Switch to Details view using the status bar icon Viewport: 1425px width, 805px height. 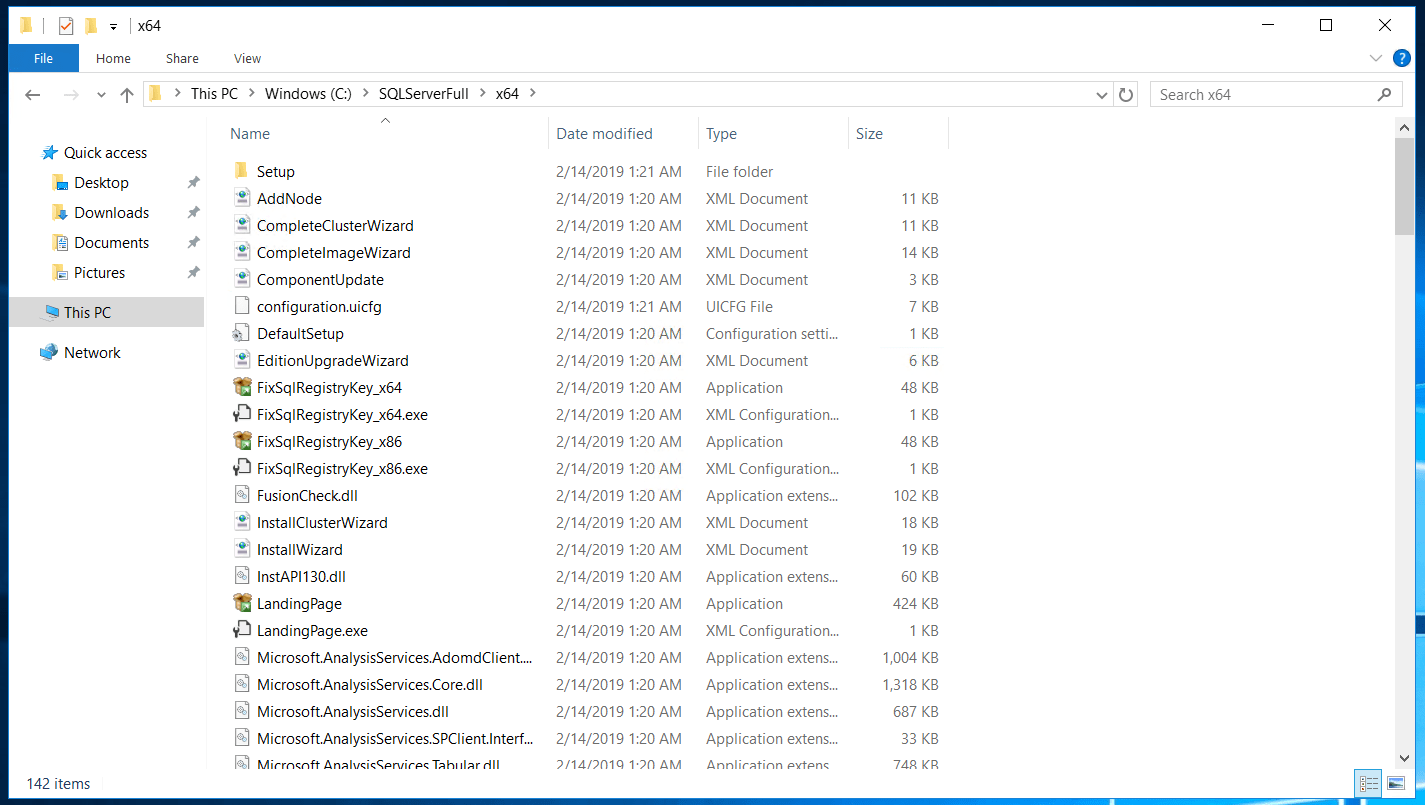pos(1368,784)
